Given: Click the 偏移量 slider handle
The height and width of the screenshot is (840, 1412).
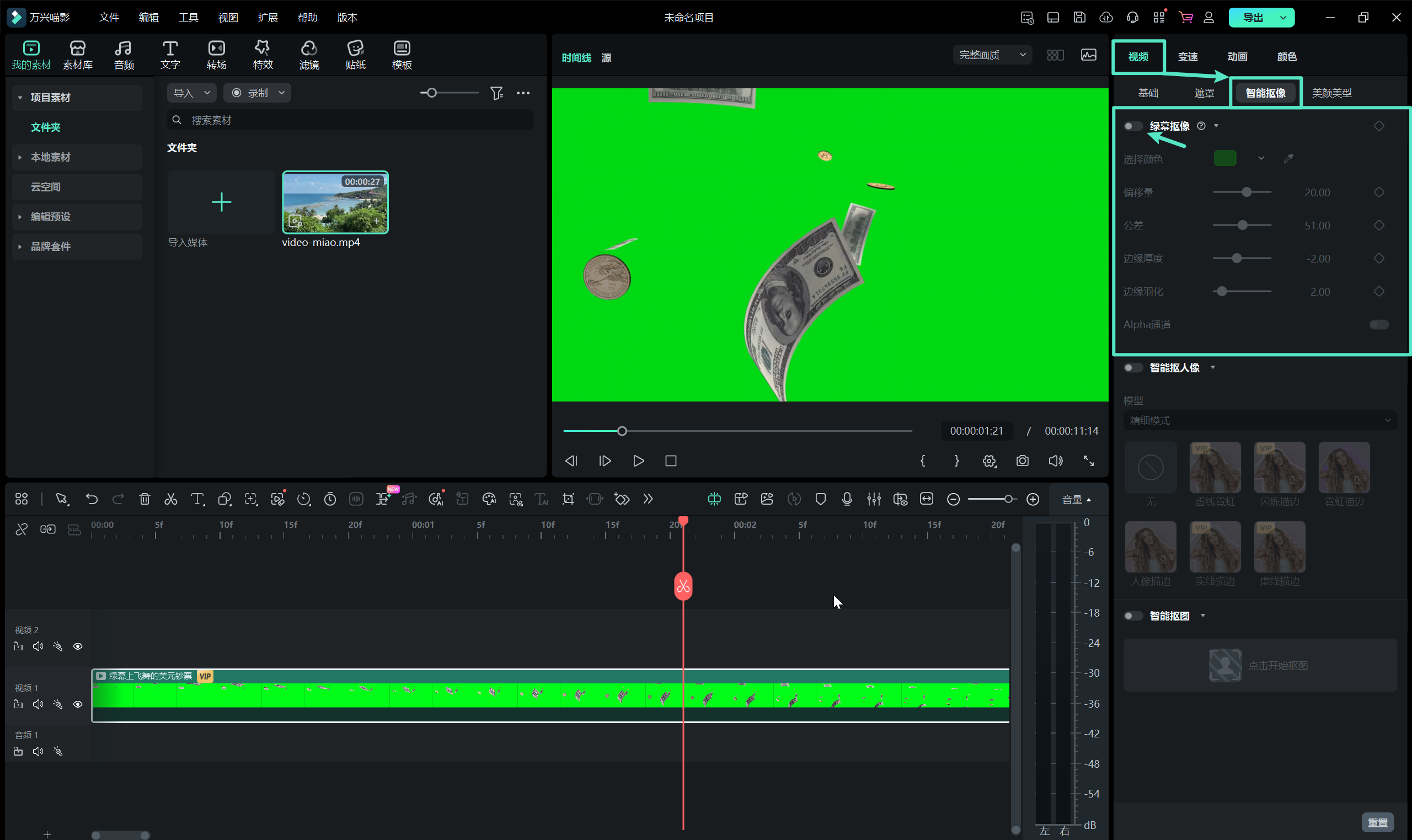Looking at the screenshot, I should click(1246, 192).
